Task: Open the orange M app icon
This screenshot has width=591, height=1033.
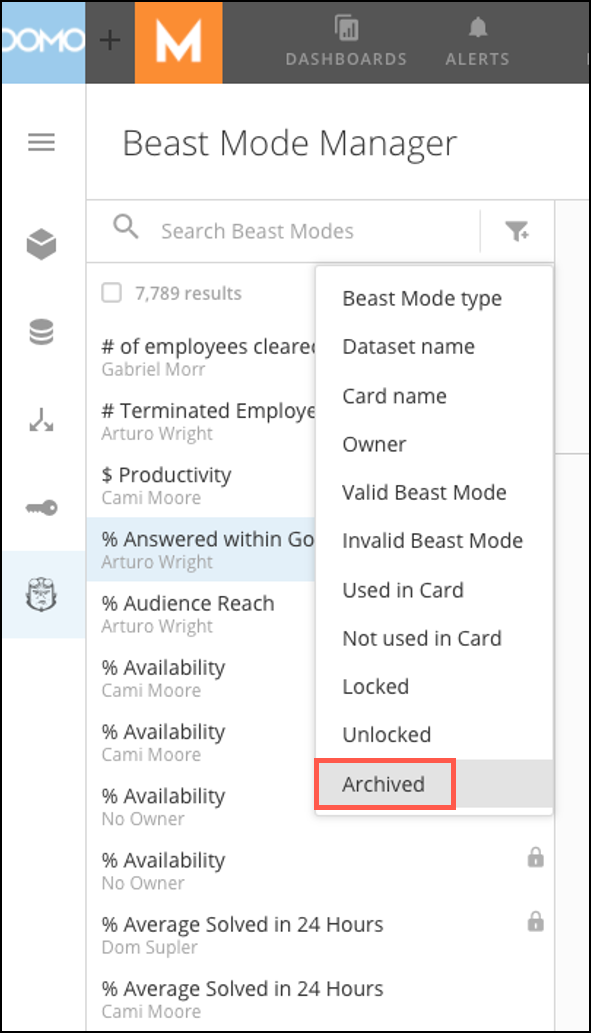Action: 179,42
